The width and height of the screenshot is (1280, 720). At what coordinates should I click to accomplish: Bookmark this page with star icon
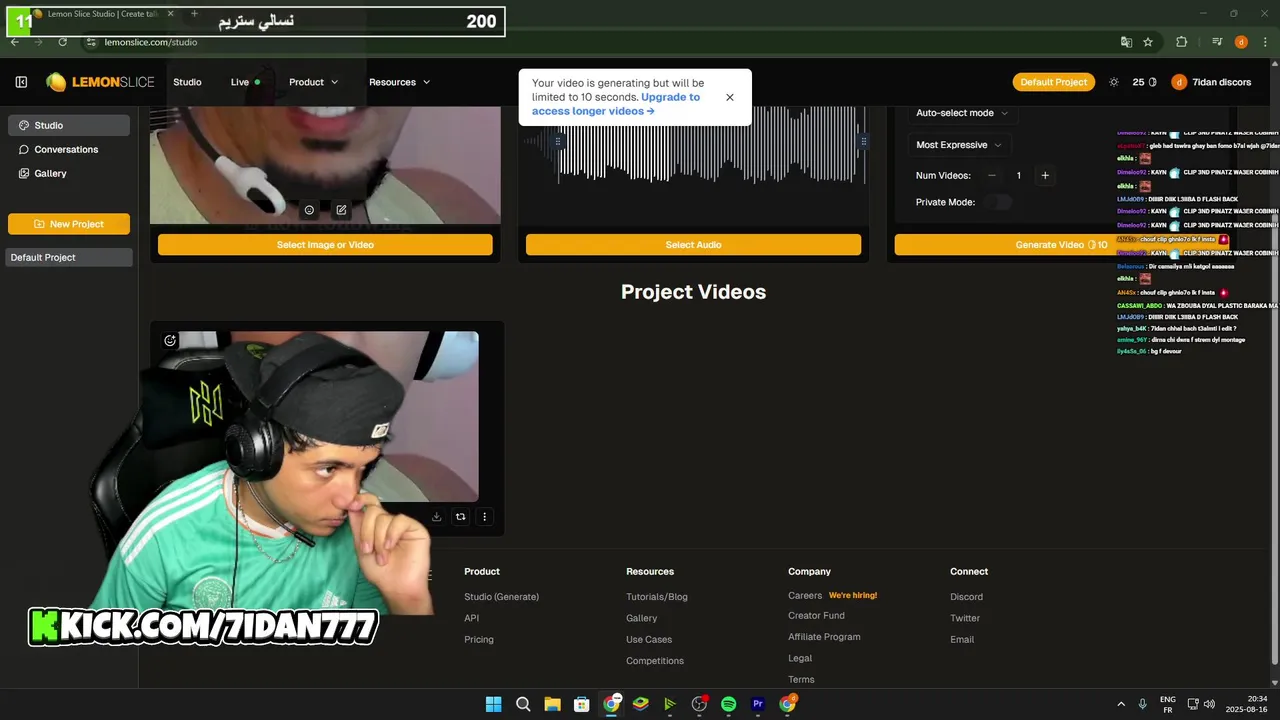pyautogui.click(x=1148, y=42)
